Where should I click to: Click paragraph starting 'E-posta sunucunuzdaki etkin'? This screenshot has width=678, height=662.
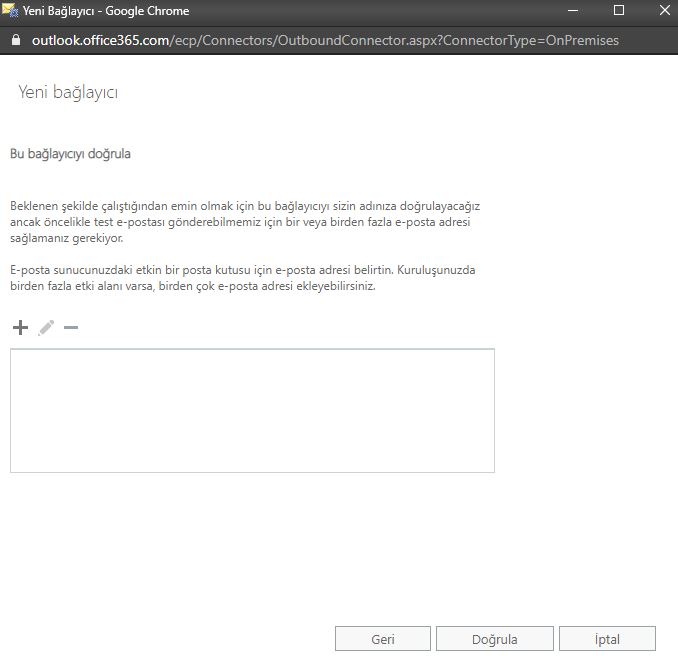[243, 278]
